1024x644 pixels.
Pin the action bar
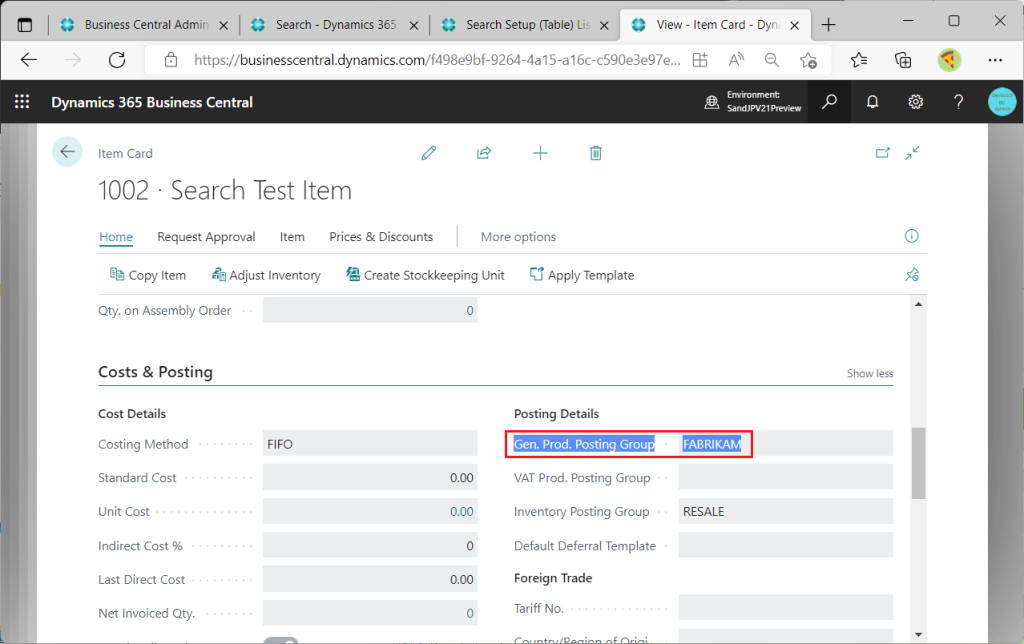pyautogui.click(x=912, y=274)
